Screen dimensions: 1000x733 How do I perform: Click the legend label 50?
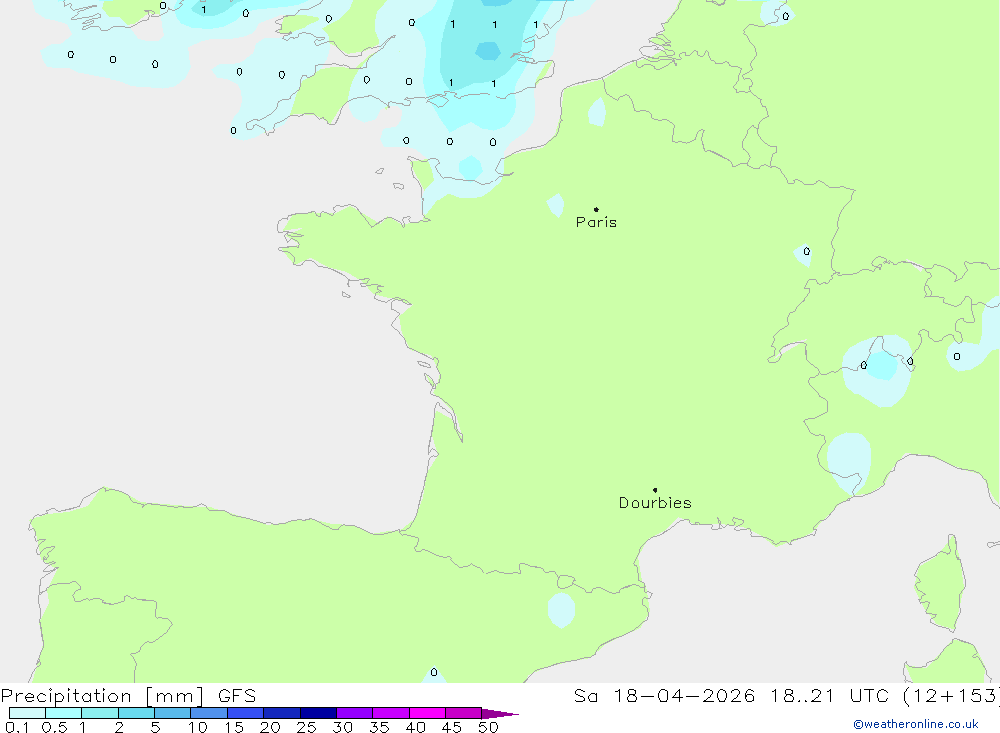488,727
